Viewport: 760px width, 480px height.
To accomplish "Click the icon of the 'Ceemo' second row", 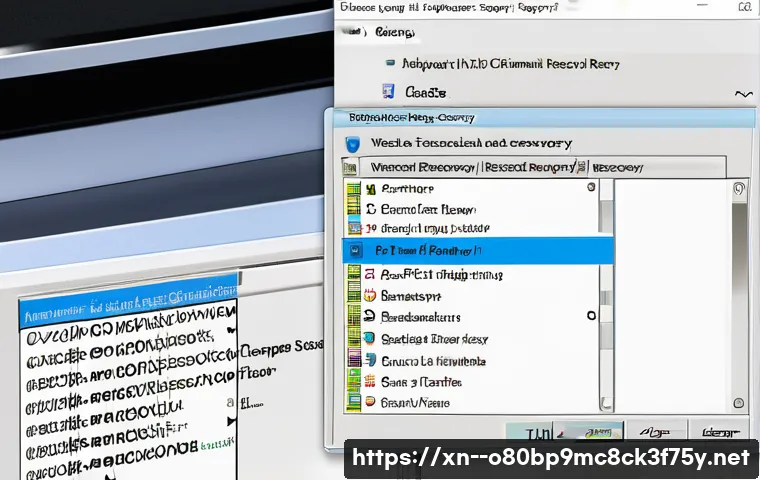I will [371, 209].
